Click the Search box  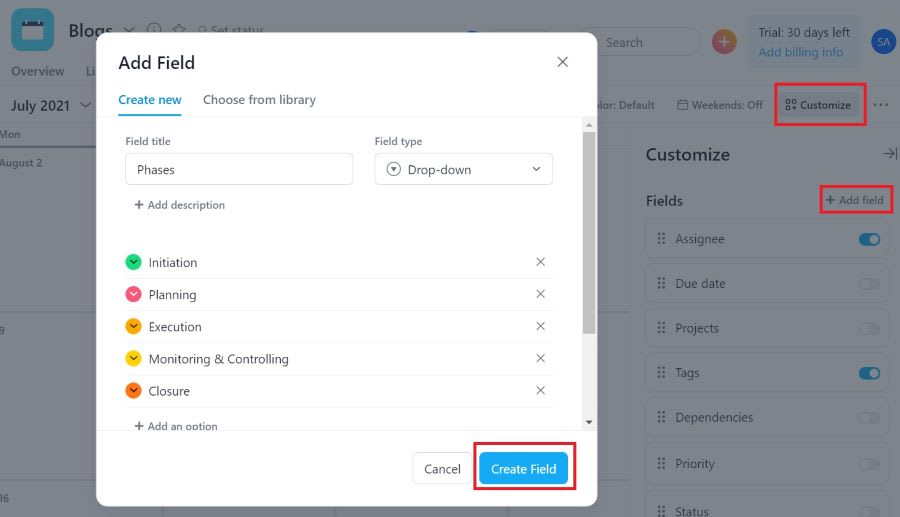pyautogui.click(x=649, y=42)
